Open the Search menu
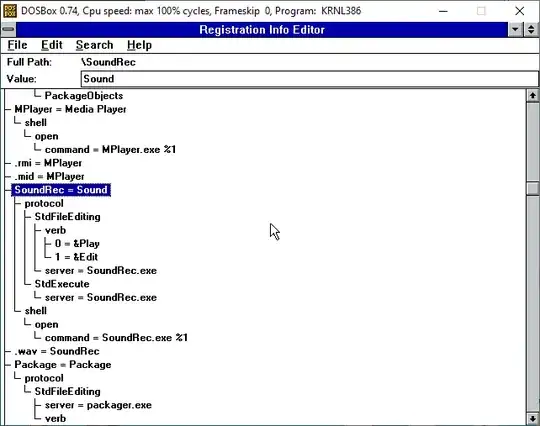Screen dimensions: 540x426 pyautogui.click(x=94, y=45)
